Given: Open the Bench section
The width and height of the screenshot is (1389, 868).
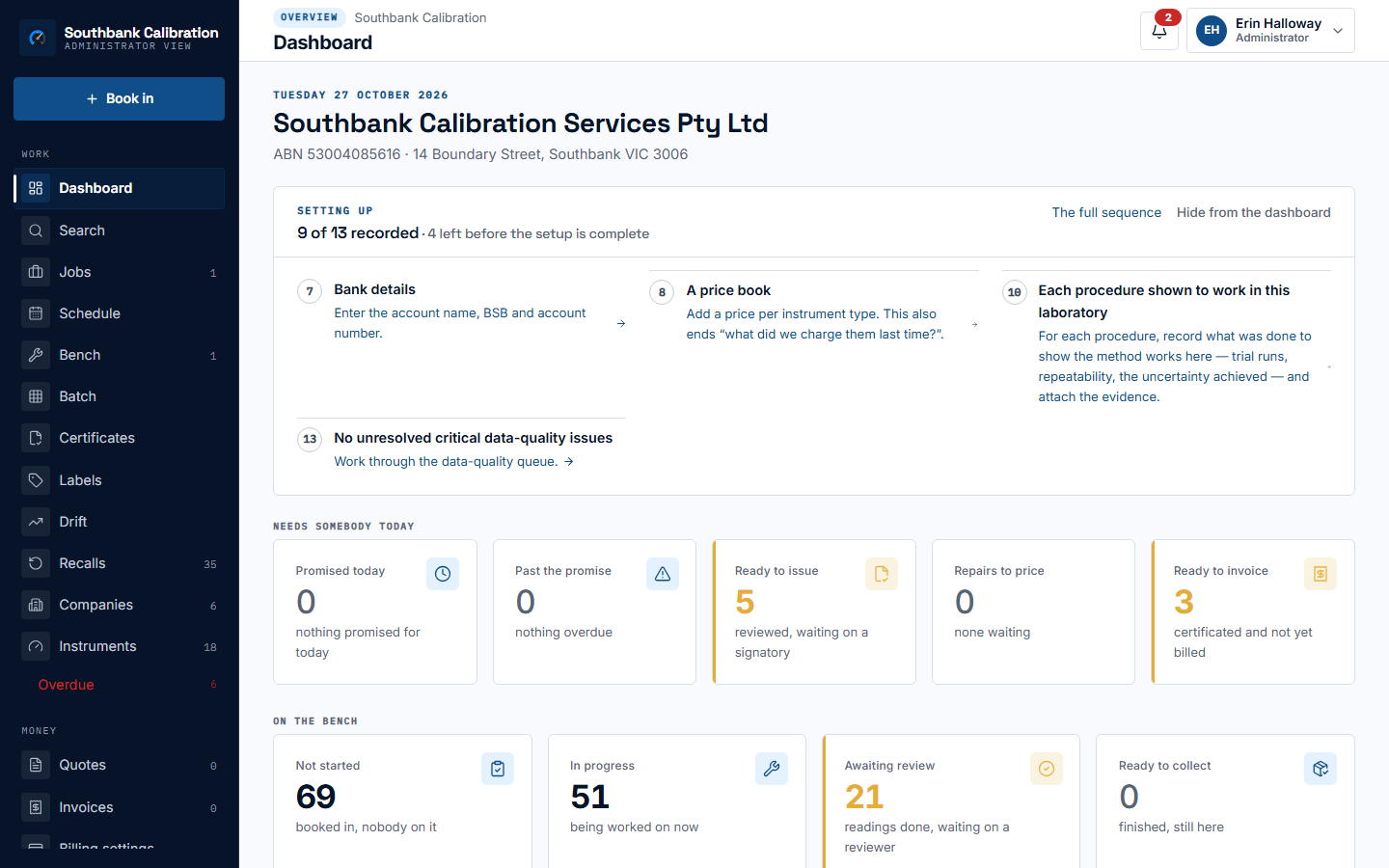Looking at the screenshot, I should pos(119,355).
